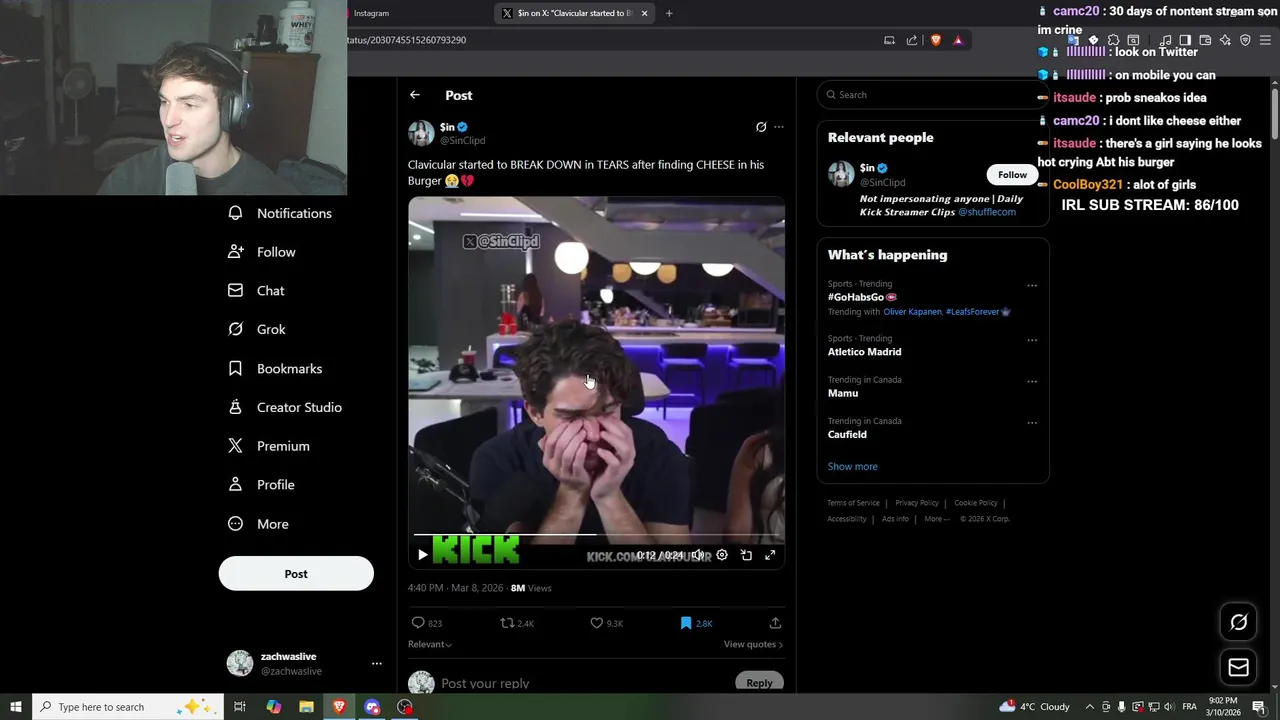Open the Brave hamburger menu
1280x720 pixels.
pyautogui.click(x=1265, y=40)
